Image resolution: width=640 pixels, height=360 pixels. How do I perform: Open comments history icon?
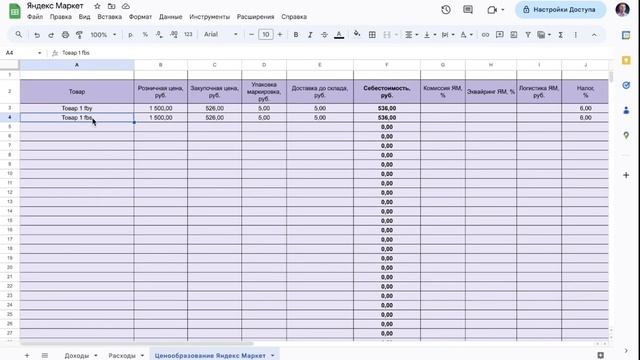click(468, 9)
